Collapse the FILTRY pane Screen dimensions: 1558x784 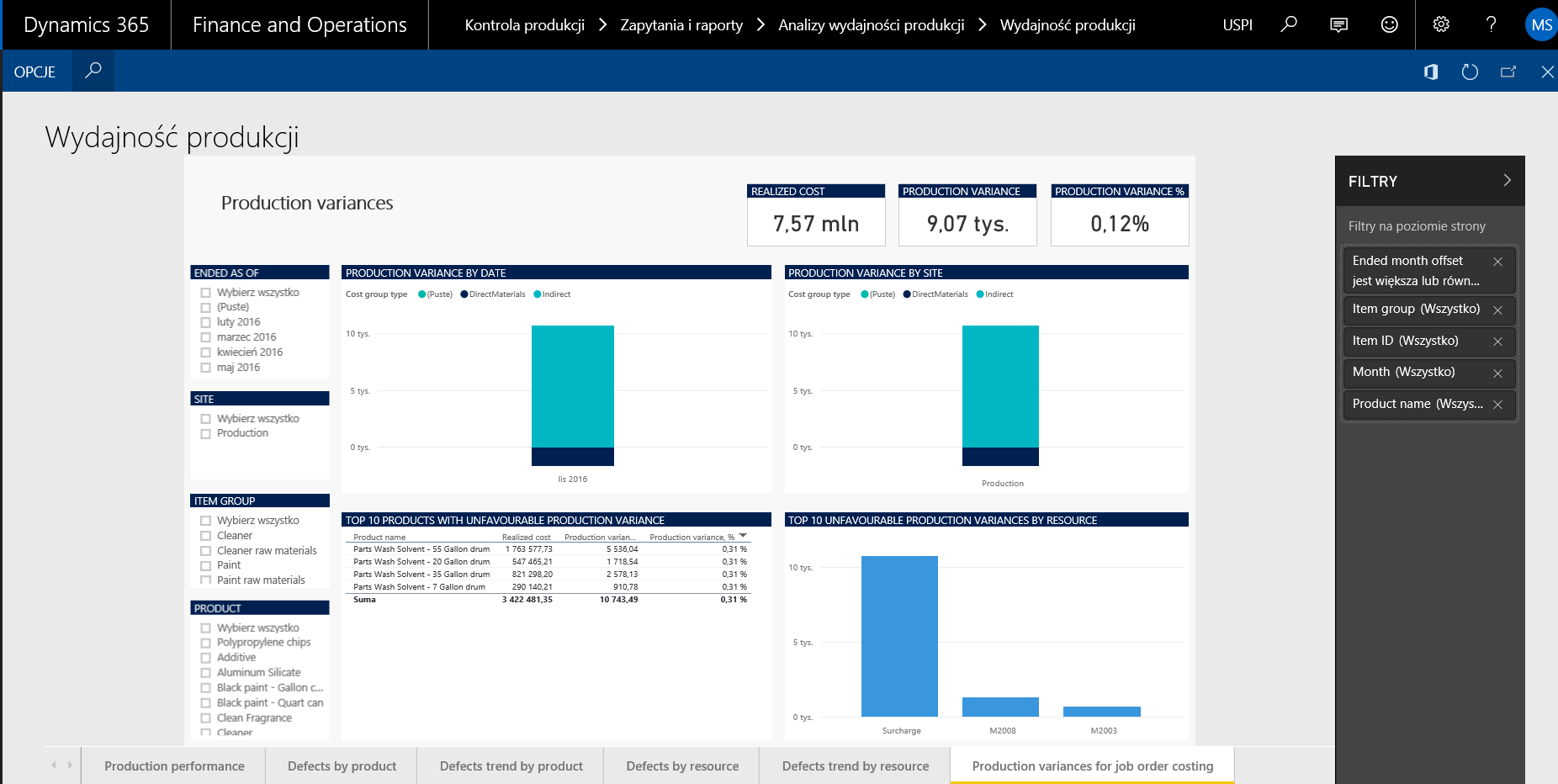coord(1507,180)
